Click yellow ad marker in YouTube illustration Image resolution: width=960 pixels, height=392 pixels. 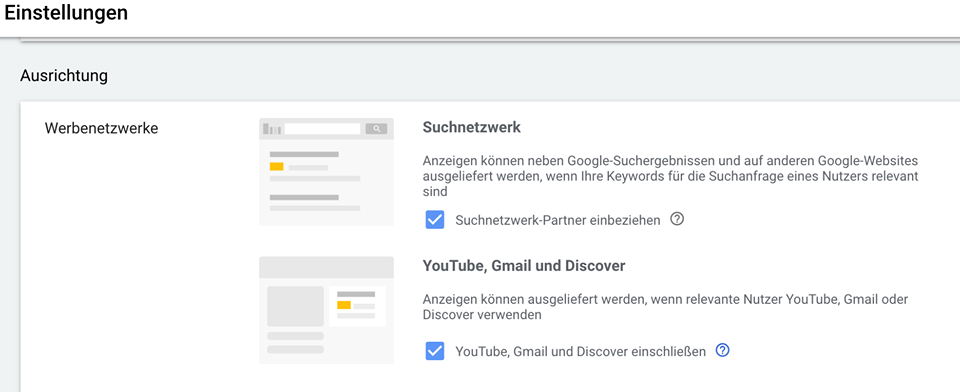pyautogui.click(x=344, y=305)
